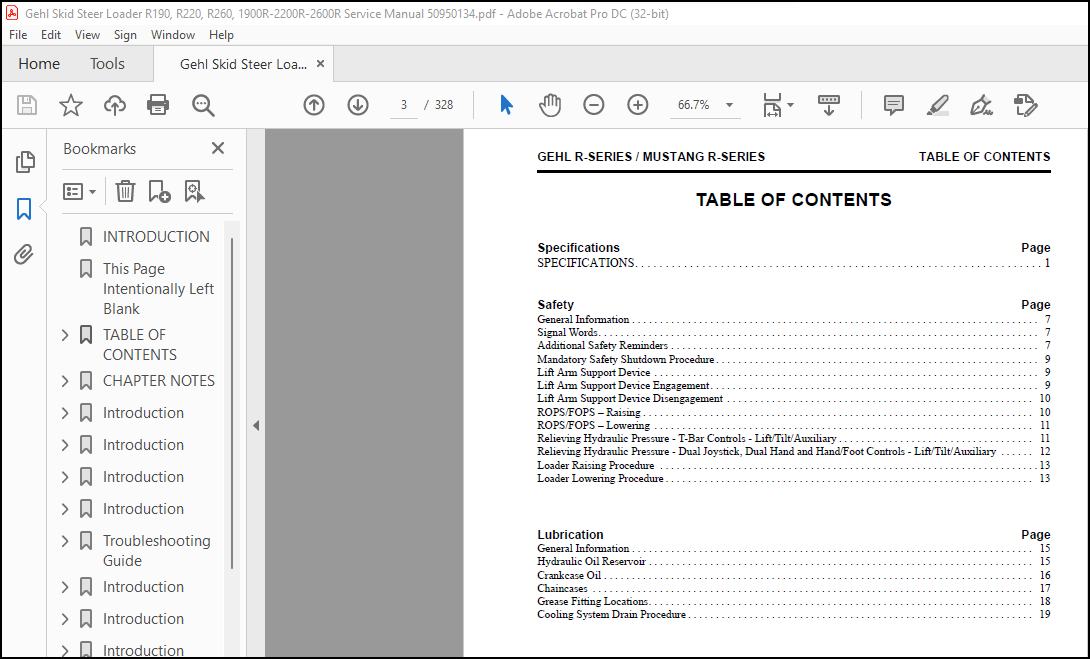This screenshot has height=659, width=1090.
Task: Activate the Hand pan tool
Action: click(549, 105)
